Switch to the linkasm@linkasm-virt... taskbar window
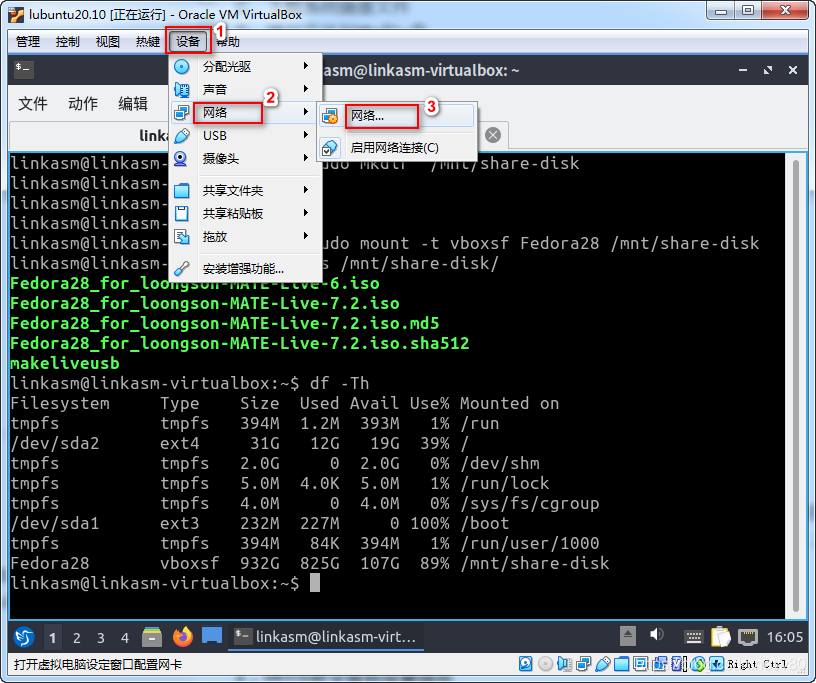The image size is (816, 683). 326,637
